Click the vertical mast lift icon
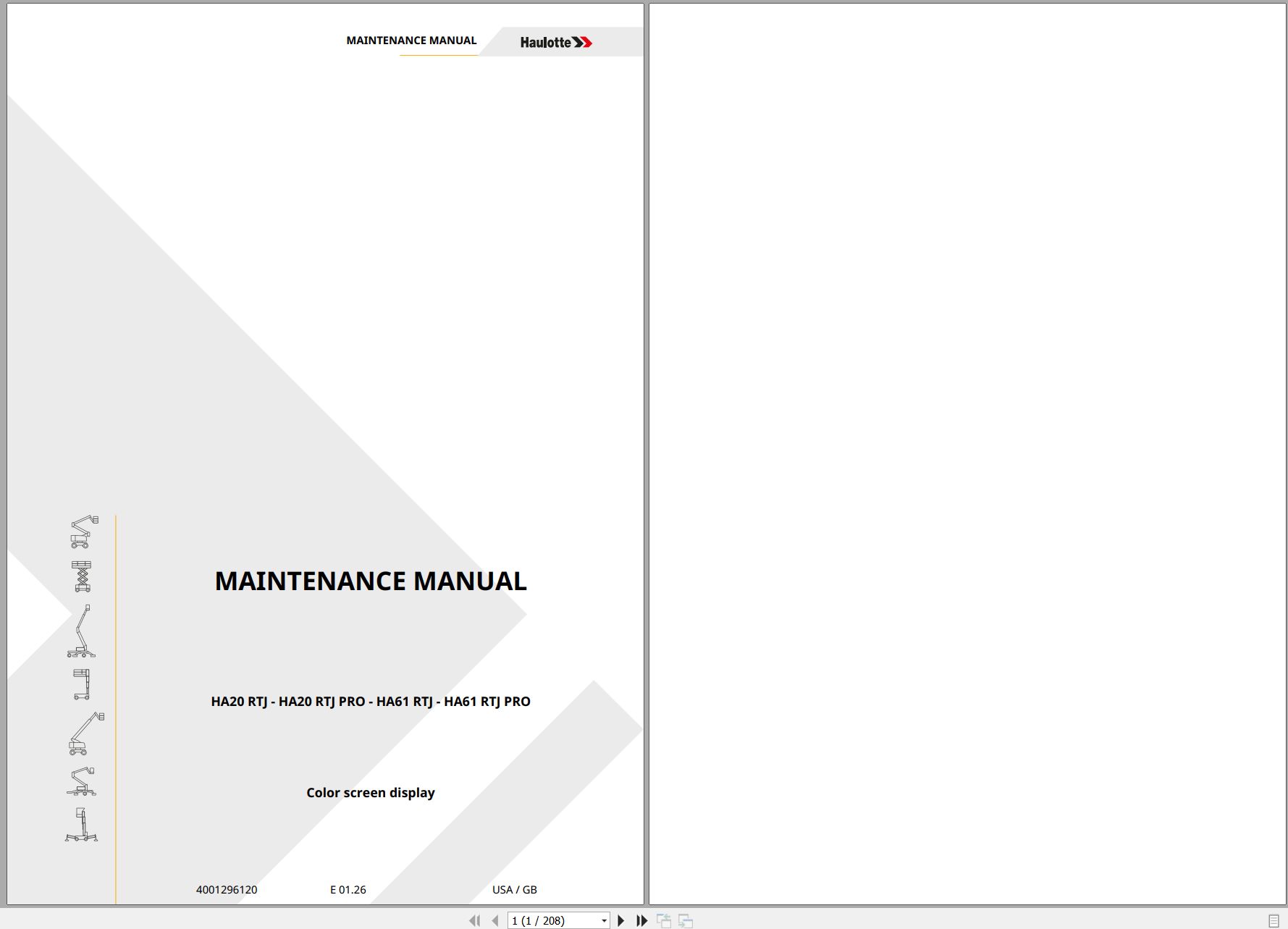The image size is (1288, 929). [82, 684]
